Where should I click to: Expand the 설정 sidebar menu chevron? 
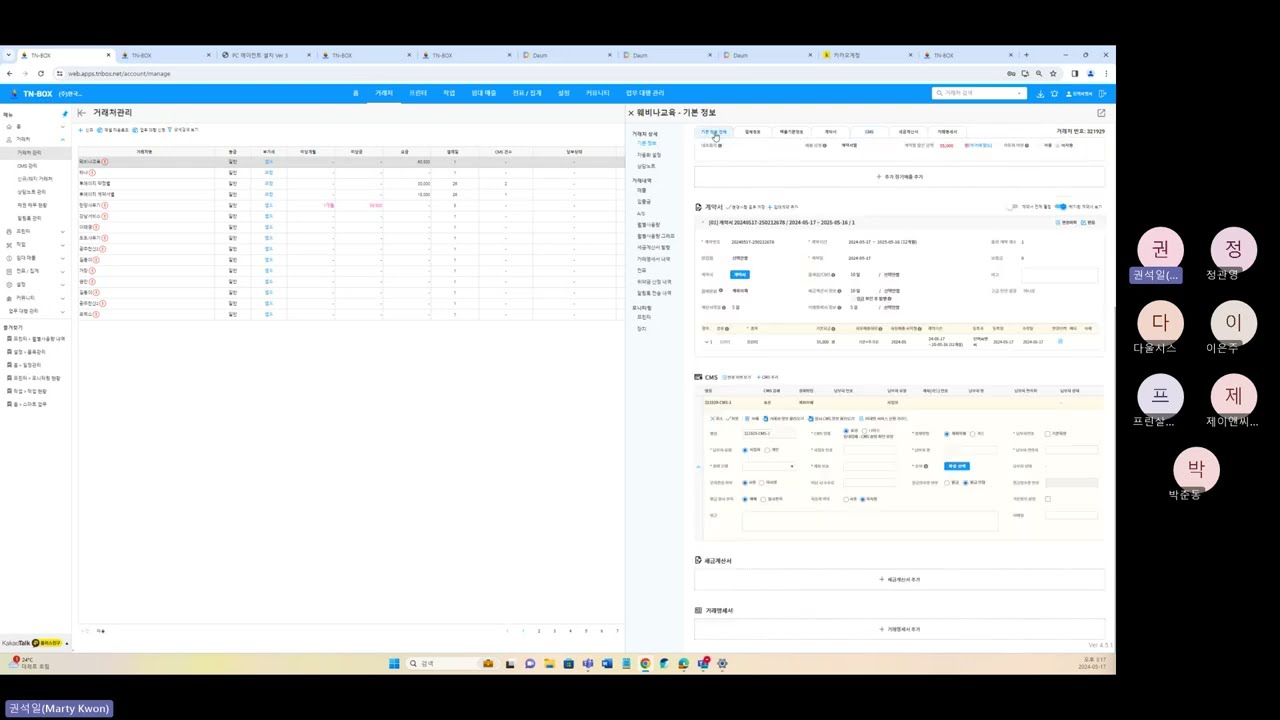[x=62, y=284]
